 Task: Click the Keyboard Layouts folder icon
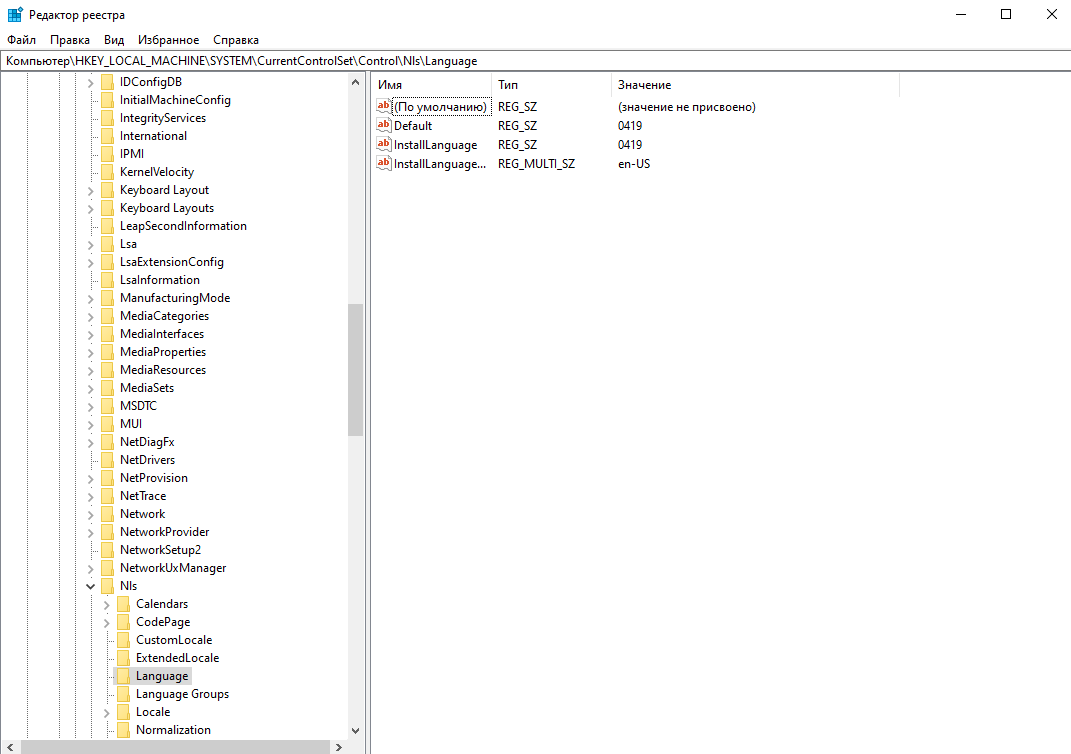(107, 208)
